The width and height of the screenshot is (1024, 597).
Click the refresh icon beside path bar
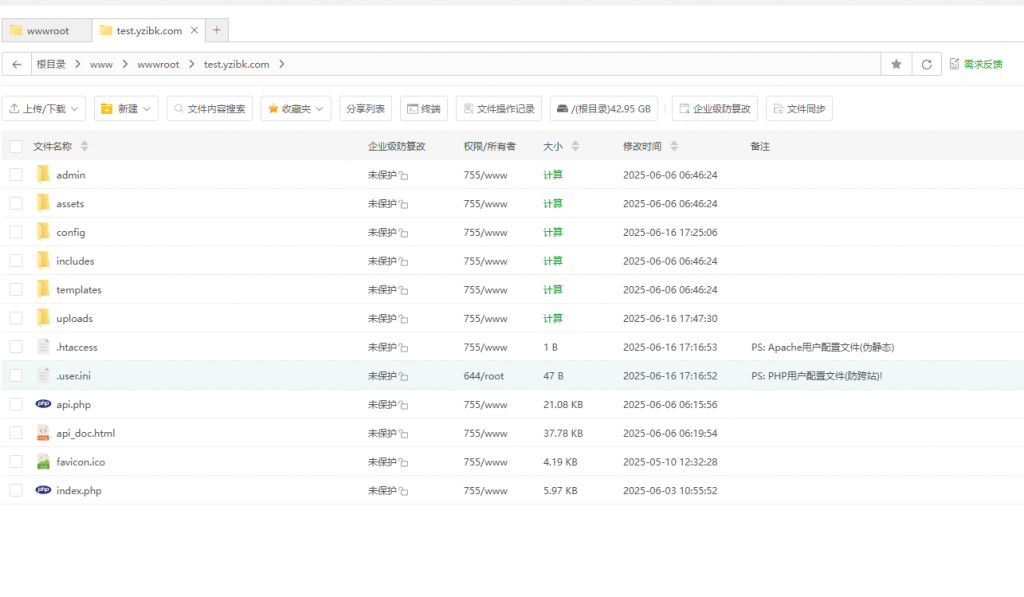[927, 64]
